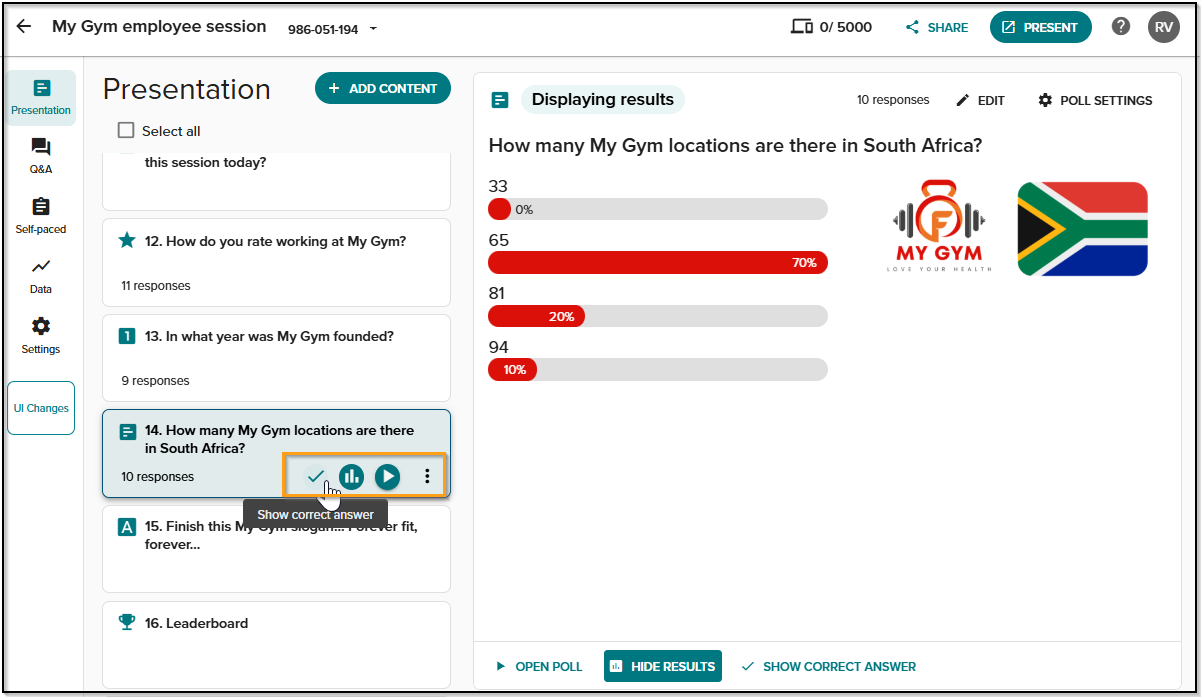Click the ADD CONTENT button
Image resolution: width=1201 pixels, height=697 pixels.
tap(383, 88)
